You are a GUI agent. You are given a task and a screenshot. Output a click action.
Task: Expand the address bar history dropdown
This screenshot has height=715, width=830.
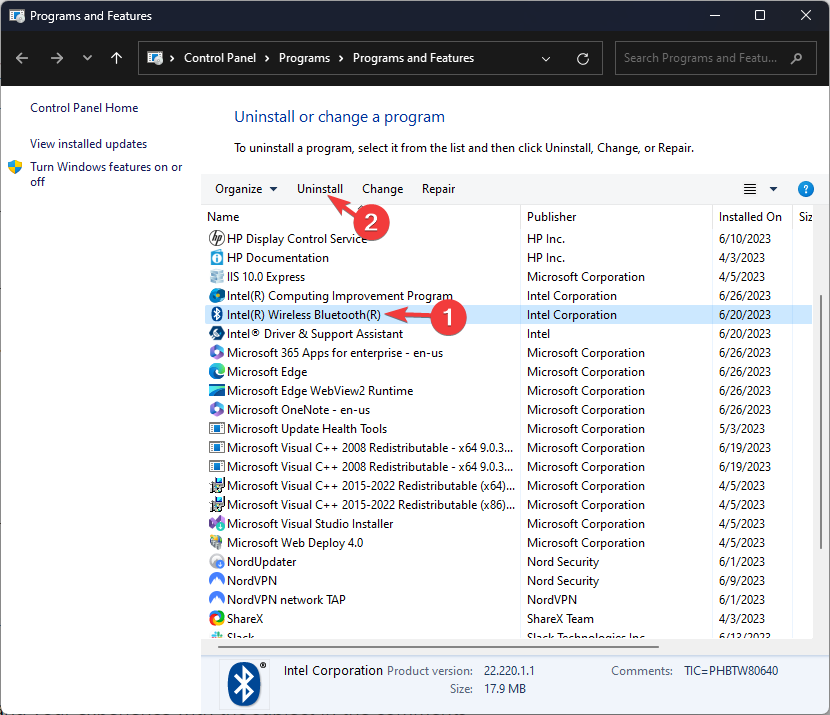(546, 59)
